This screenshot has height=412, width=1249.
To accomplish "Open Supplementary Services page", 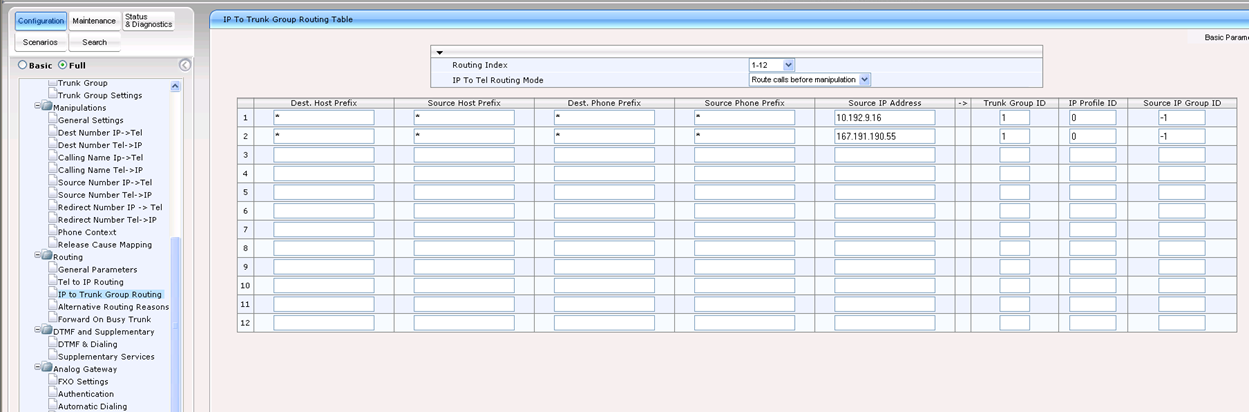I will coord(106,356).
